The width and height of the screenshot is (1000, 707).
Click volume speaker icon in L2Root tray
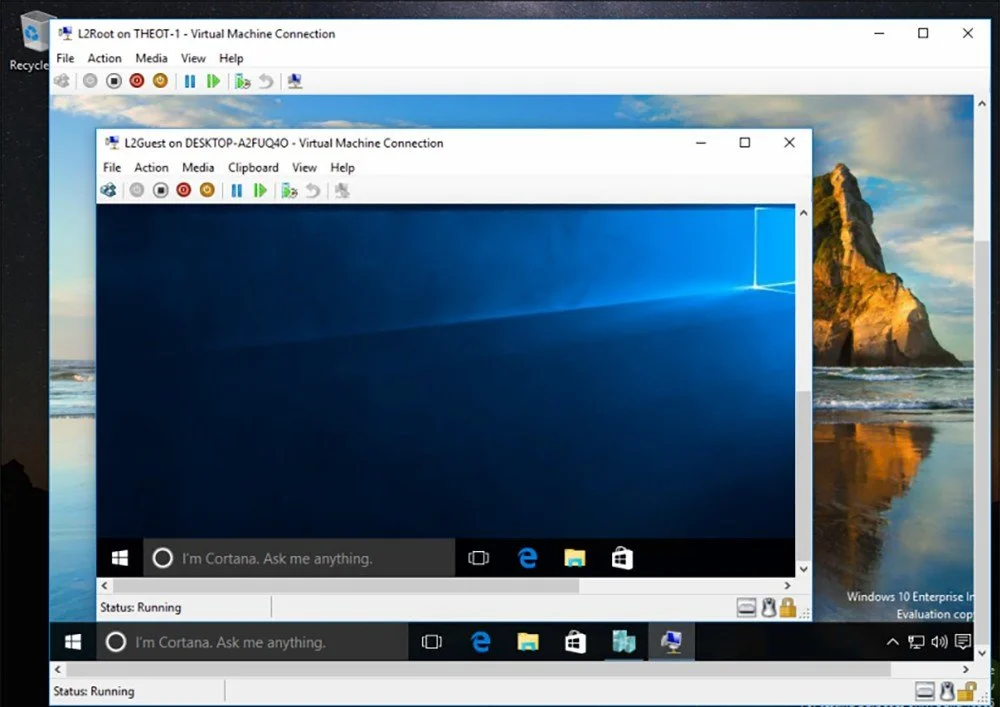click(x=939, y=641)
